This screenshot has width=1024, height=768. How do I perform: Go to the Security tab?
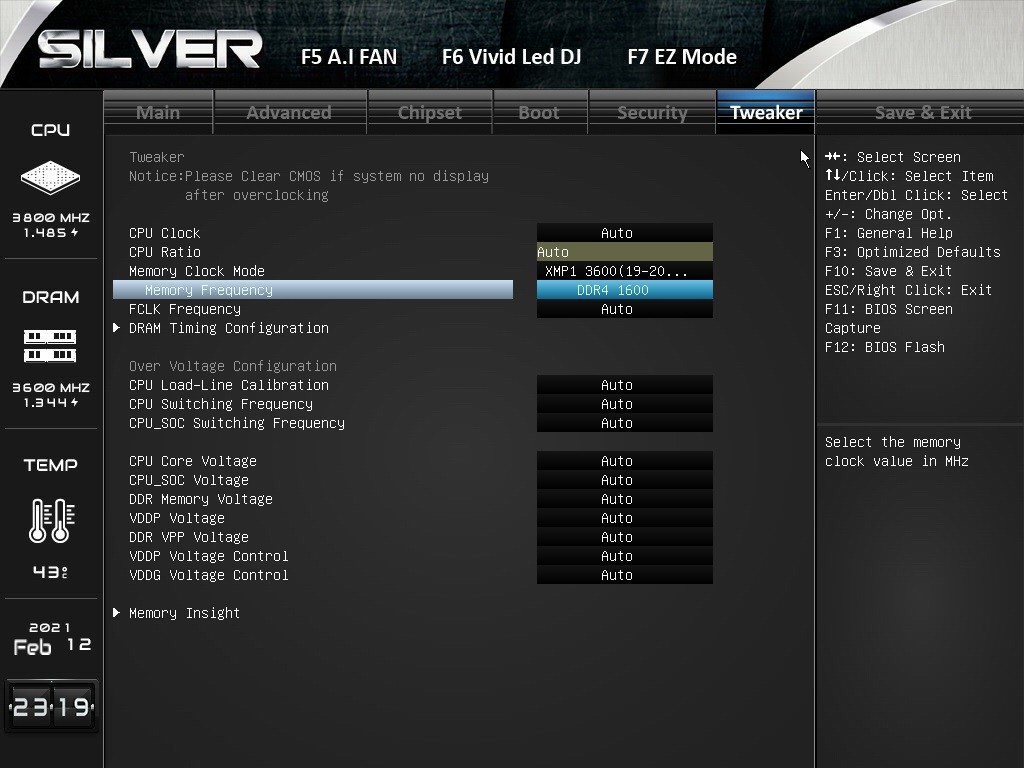(x=652, y=112)
